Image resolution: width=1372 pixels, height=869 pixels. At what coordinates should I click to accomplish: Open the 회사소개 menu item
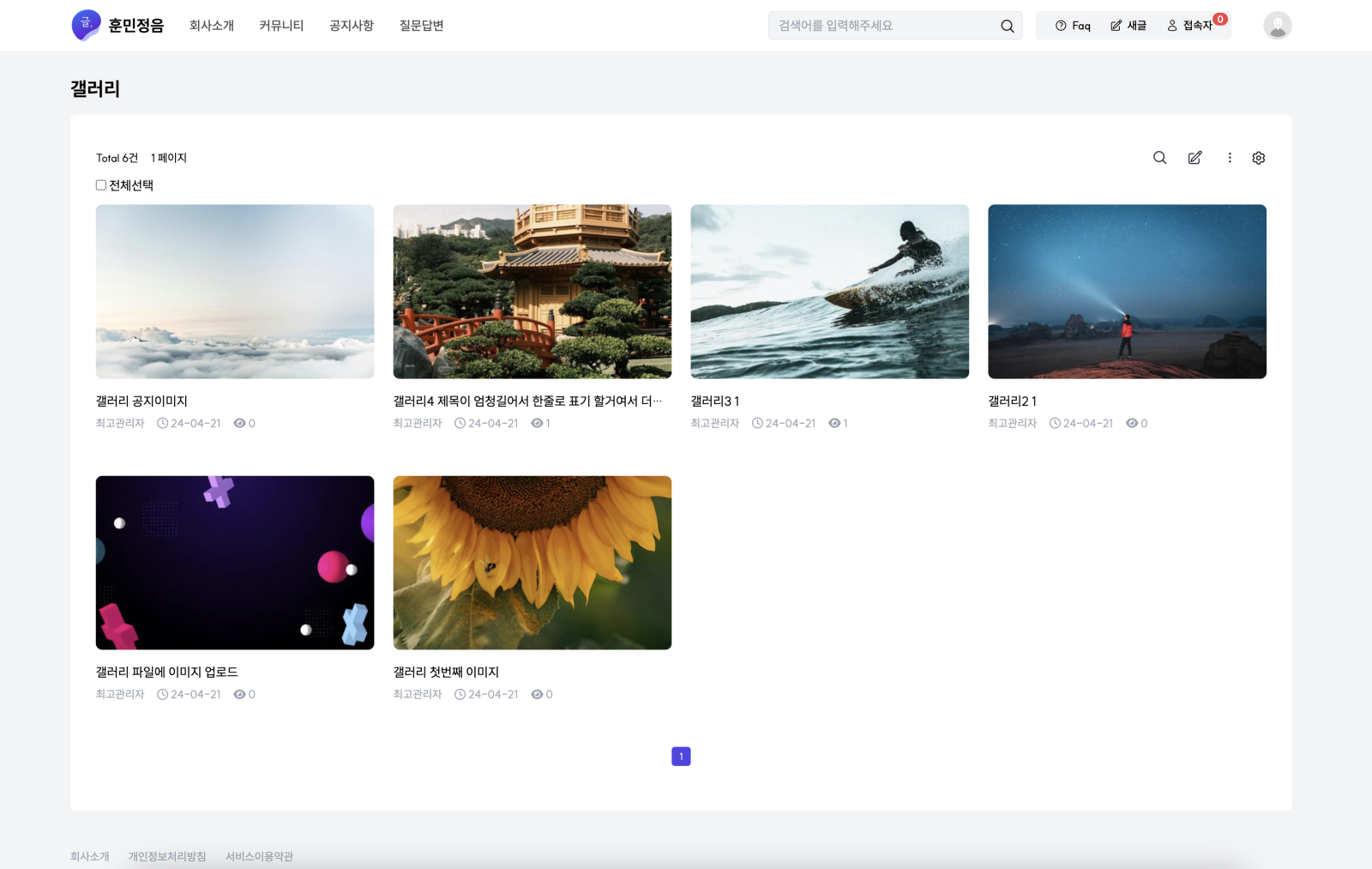tap(212, 26)
